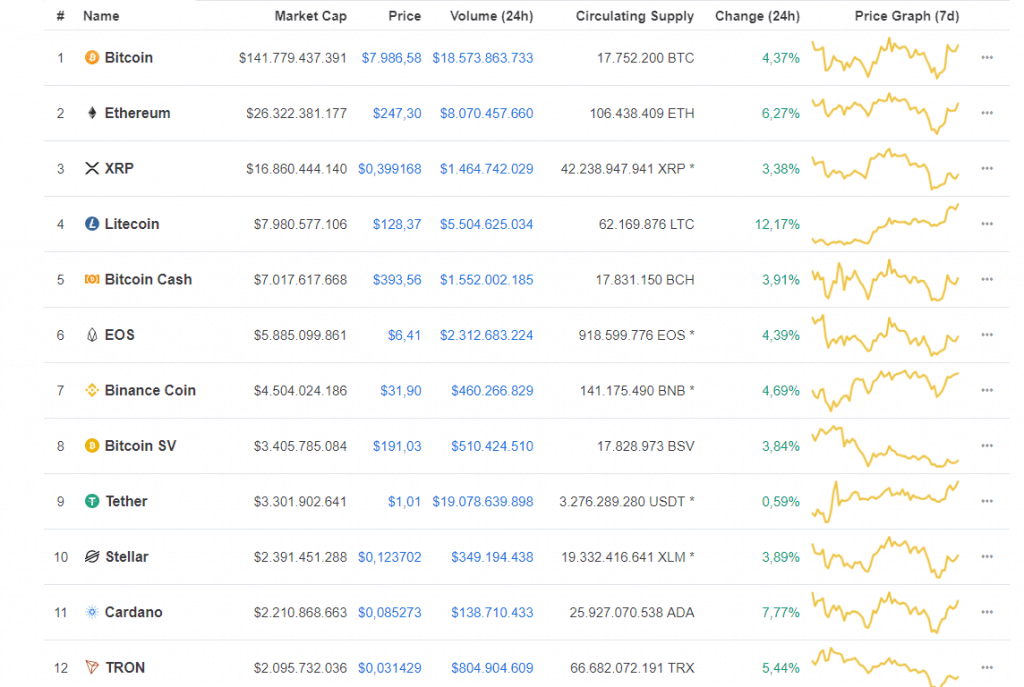Open the more options menu for Ethereum row
Screen dimensions: 1024x687
987,113
